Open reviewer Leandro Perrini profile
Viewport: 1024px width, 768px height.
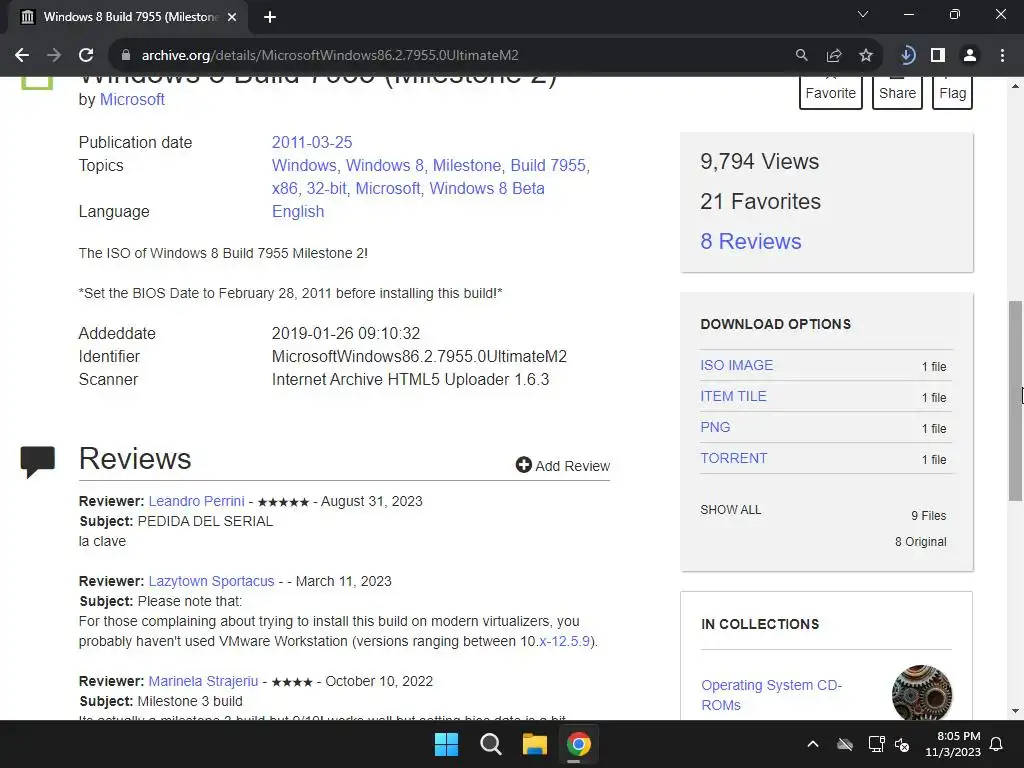coord(197,501)
